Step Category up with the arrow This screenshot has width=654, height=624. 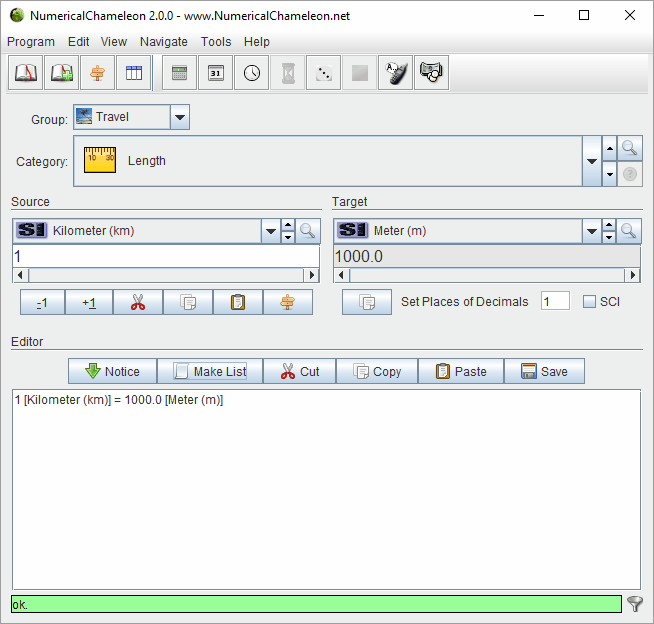[609, 148]
